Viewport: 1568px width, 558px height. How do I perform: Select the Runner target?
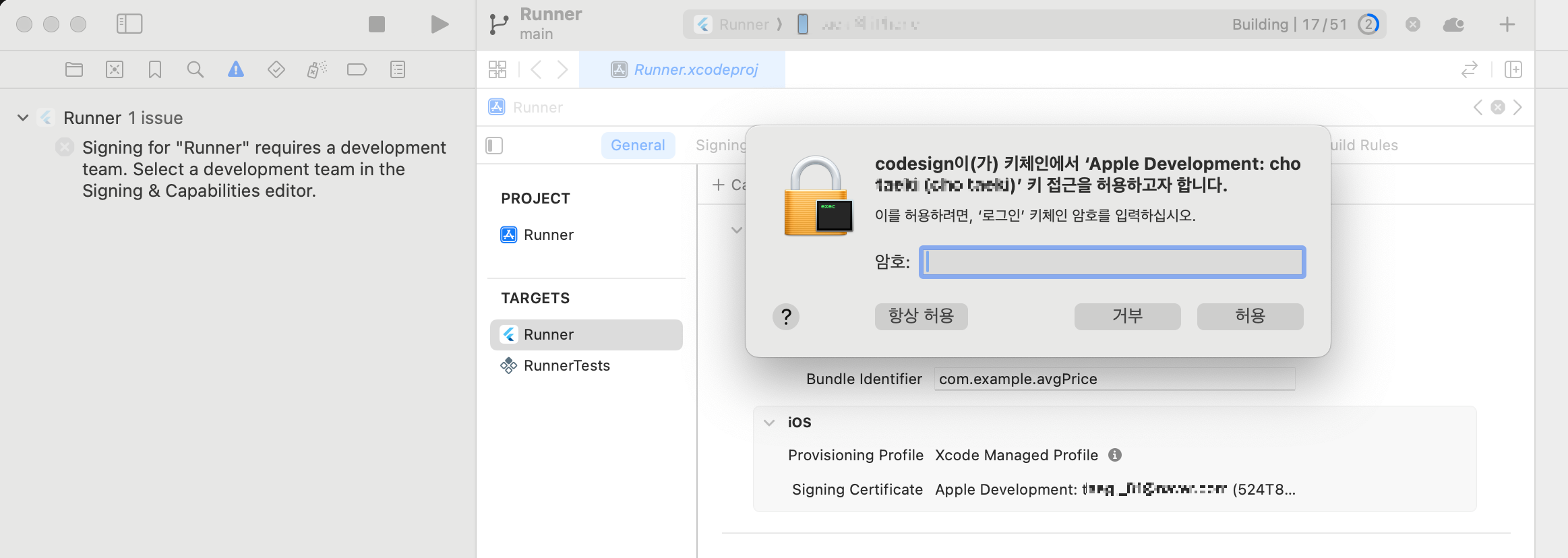586,334
